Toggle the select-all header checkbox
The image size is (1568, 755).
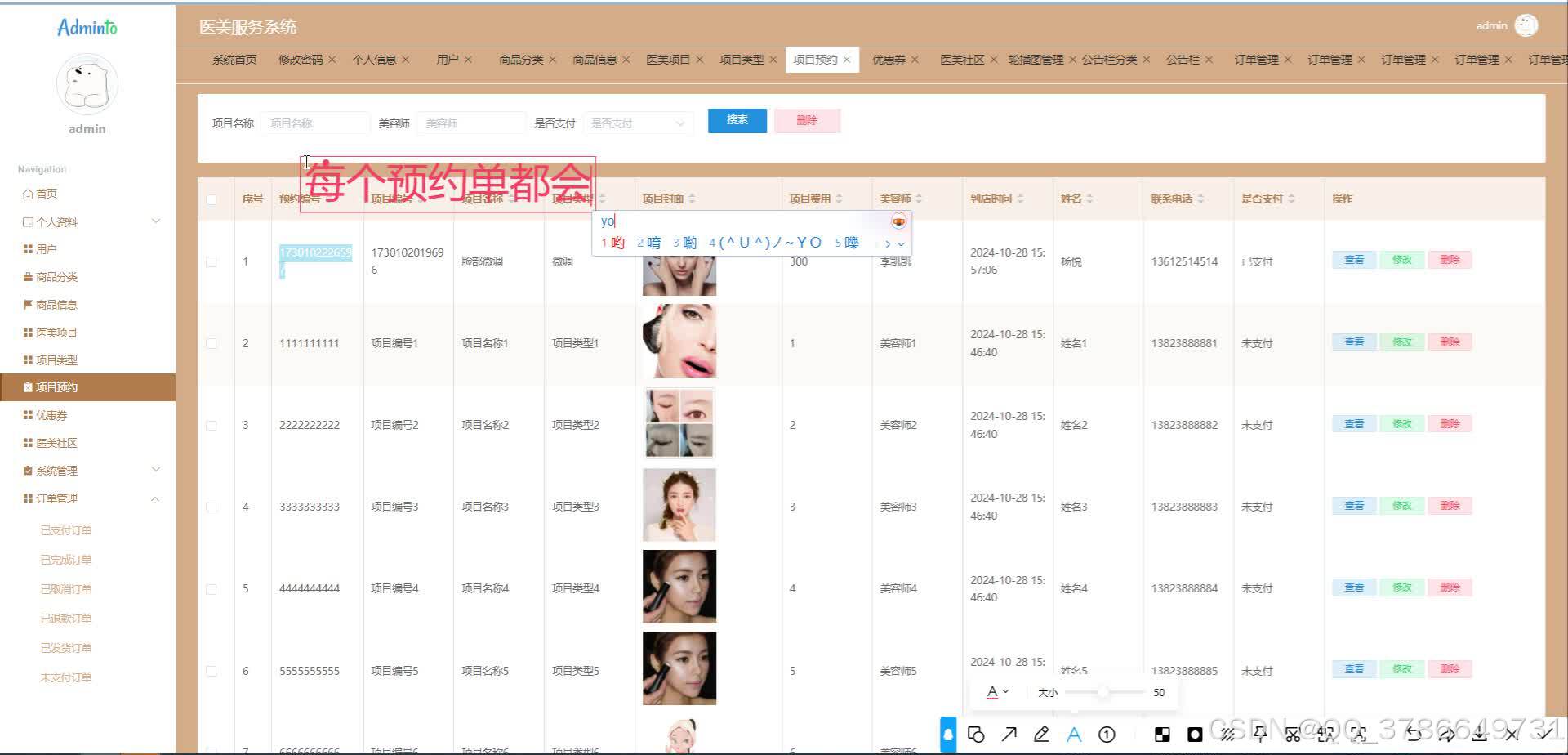pyautogui.click(x=212, y=199)
